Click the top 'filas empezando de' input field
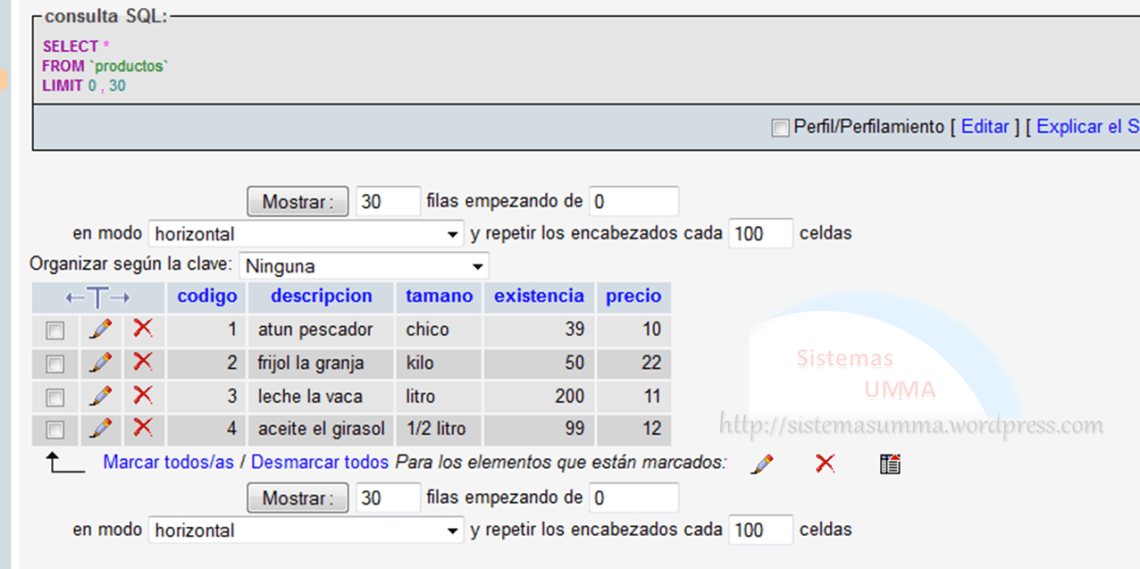The height and width of the screenshot is (569, 1140). pos(634,202)
